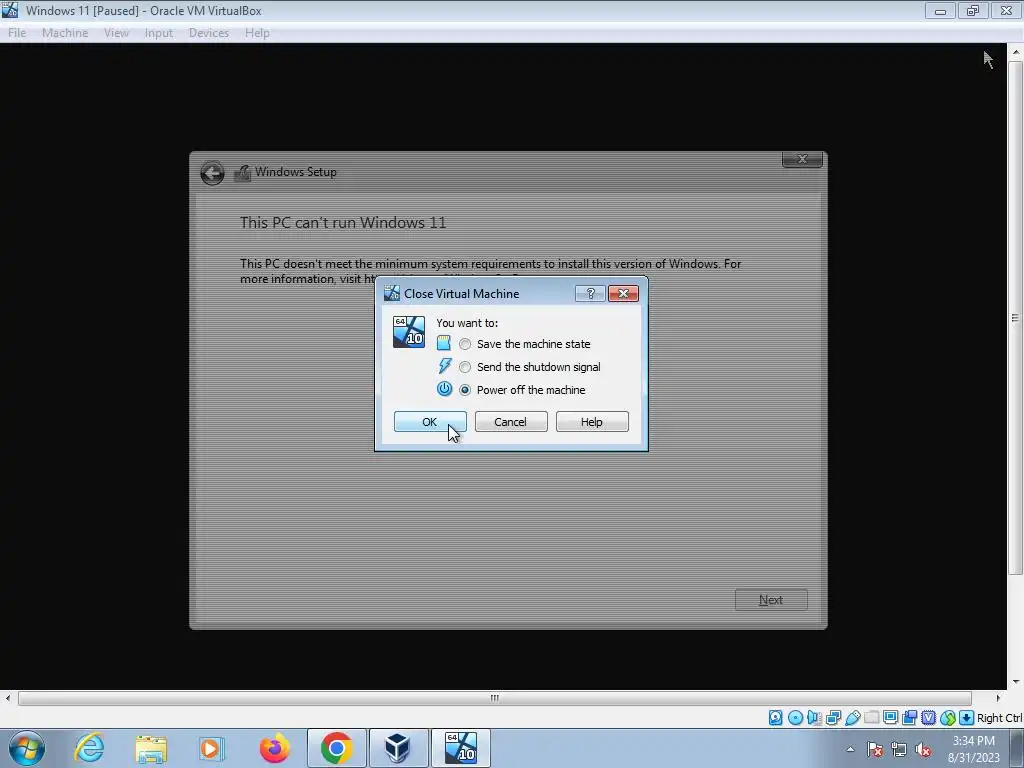Click the network tray icon
The height and width of the screenshot is (768, 1024).
point(899,749)
